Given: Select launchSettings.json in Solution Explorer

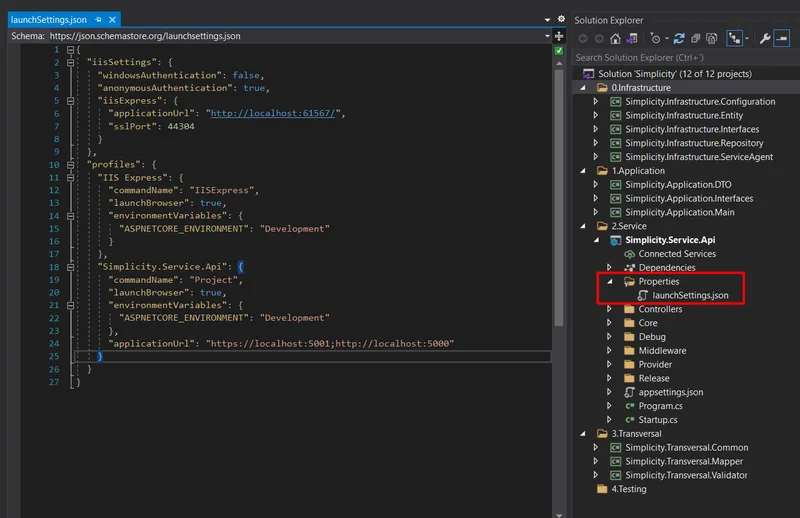Looking at the screenshot, I should [x=690, y=295].
